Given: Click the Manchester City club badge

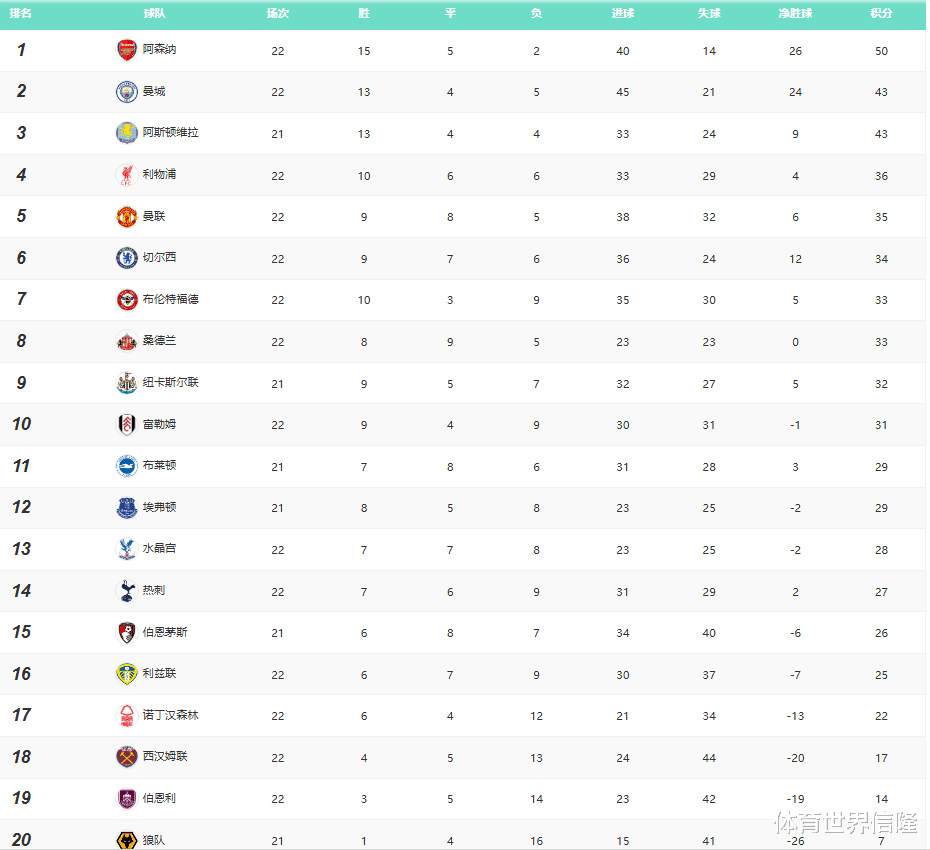Looking at the screenshot, I should [127, 92].
